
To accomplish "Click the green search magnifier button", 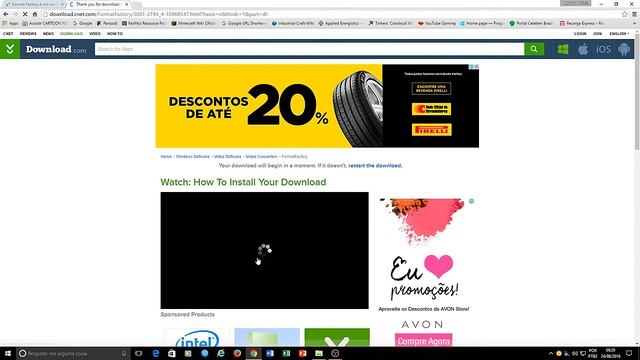I will 534,49.
